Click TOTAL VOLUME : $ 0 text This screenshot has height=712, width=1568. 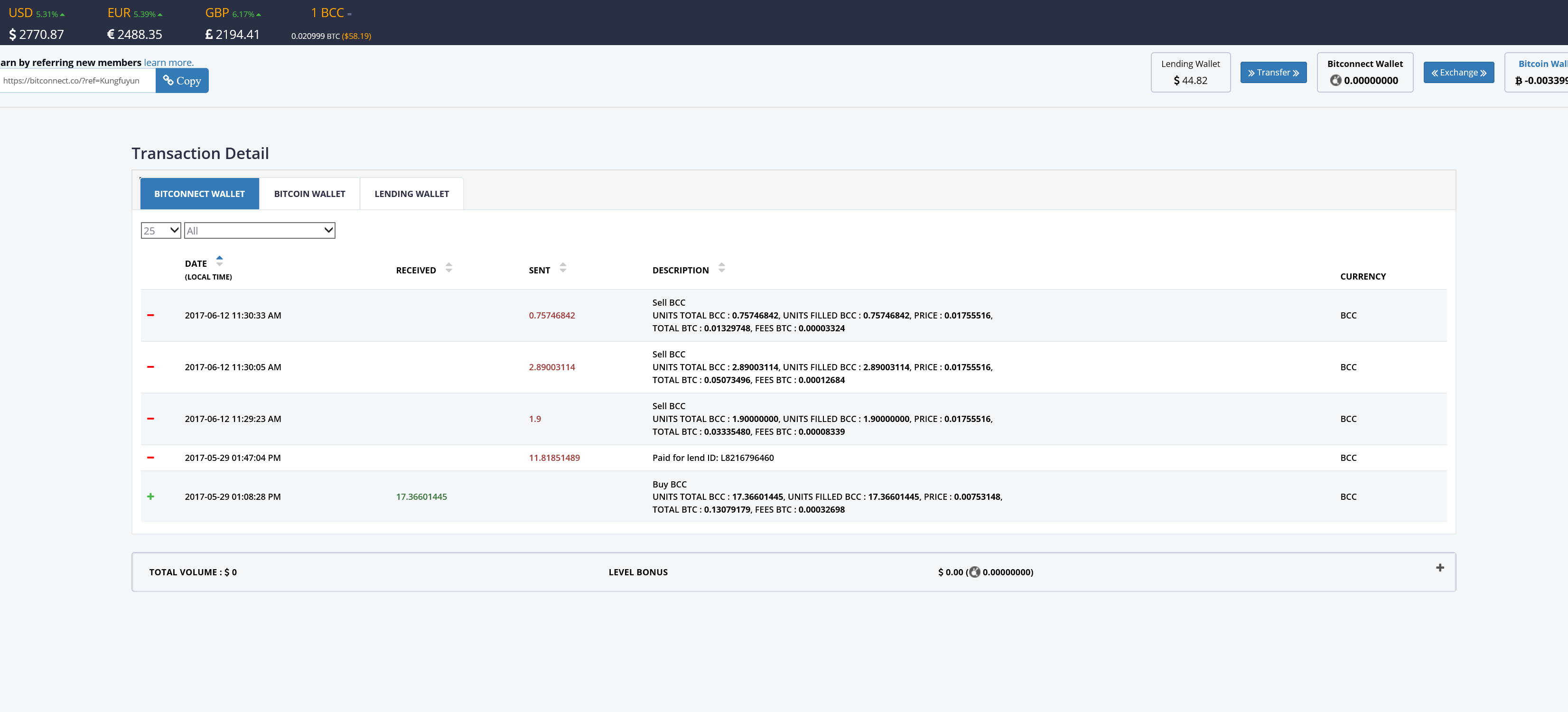tap(193, 572)
